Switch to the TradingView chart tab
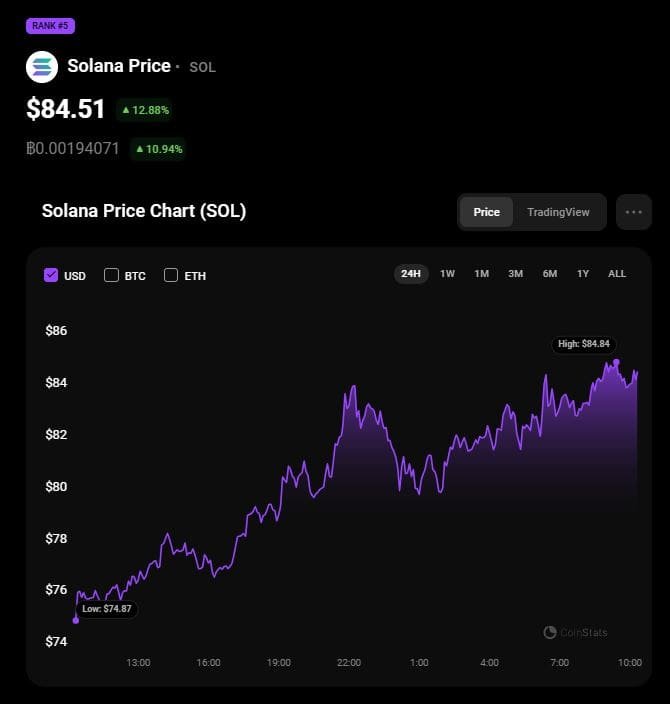Screen dimensions: 670x704 tap(558, 212)
